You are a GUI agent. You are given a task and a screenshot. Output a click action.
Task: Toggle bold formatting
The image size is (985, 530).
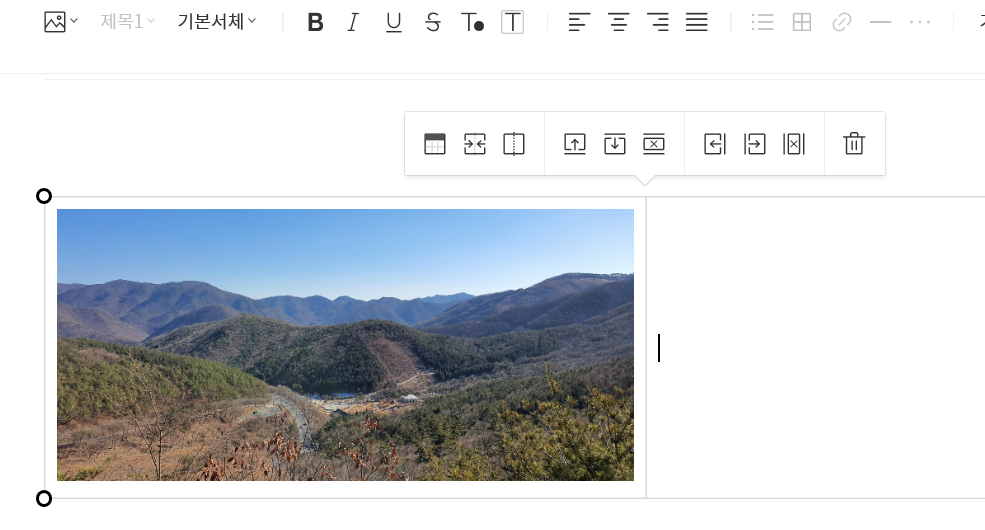315,23
